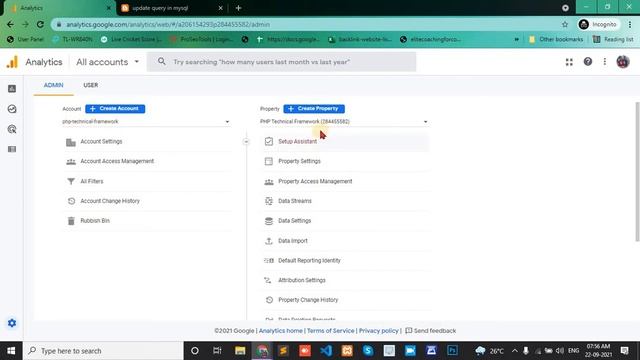Click the Data Streams icon
Viewport: 640px width, 360px height.
(269, 201)
